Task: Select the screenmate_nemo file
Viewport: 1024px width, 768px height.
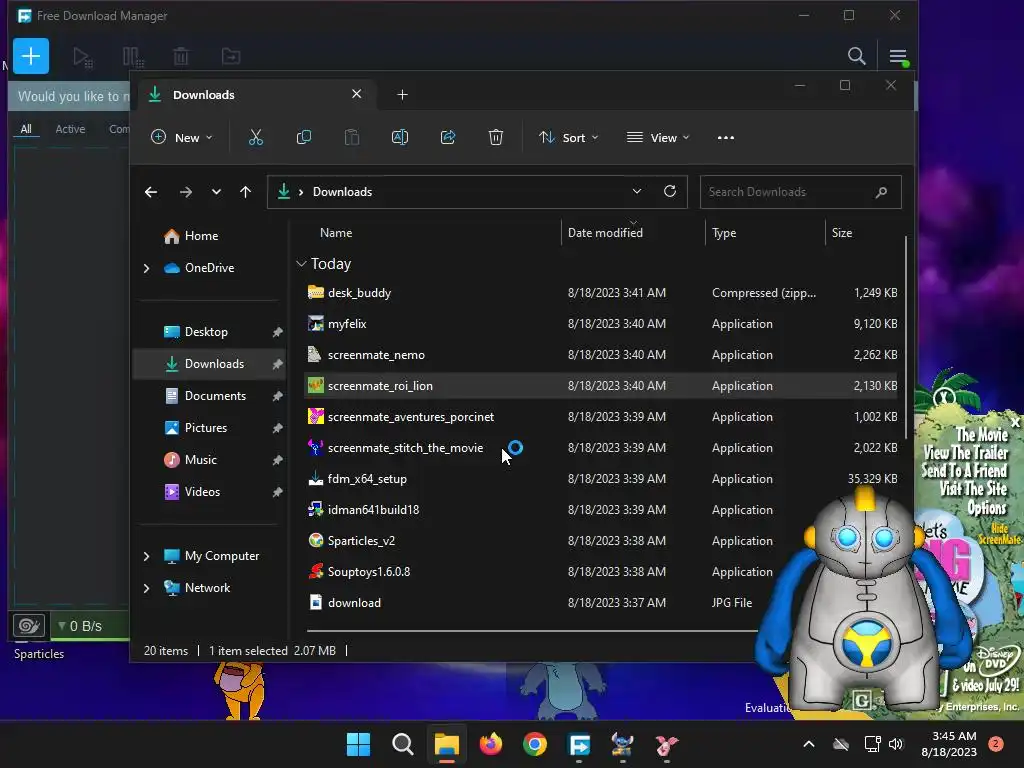Action: click(601, 355)
